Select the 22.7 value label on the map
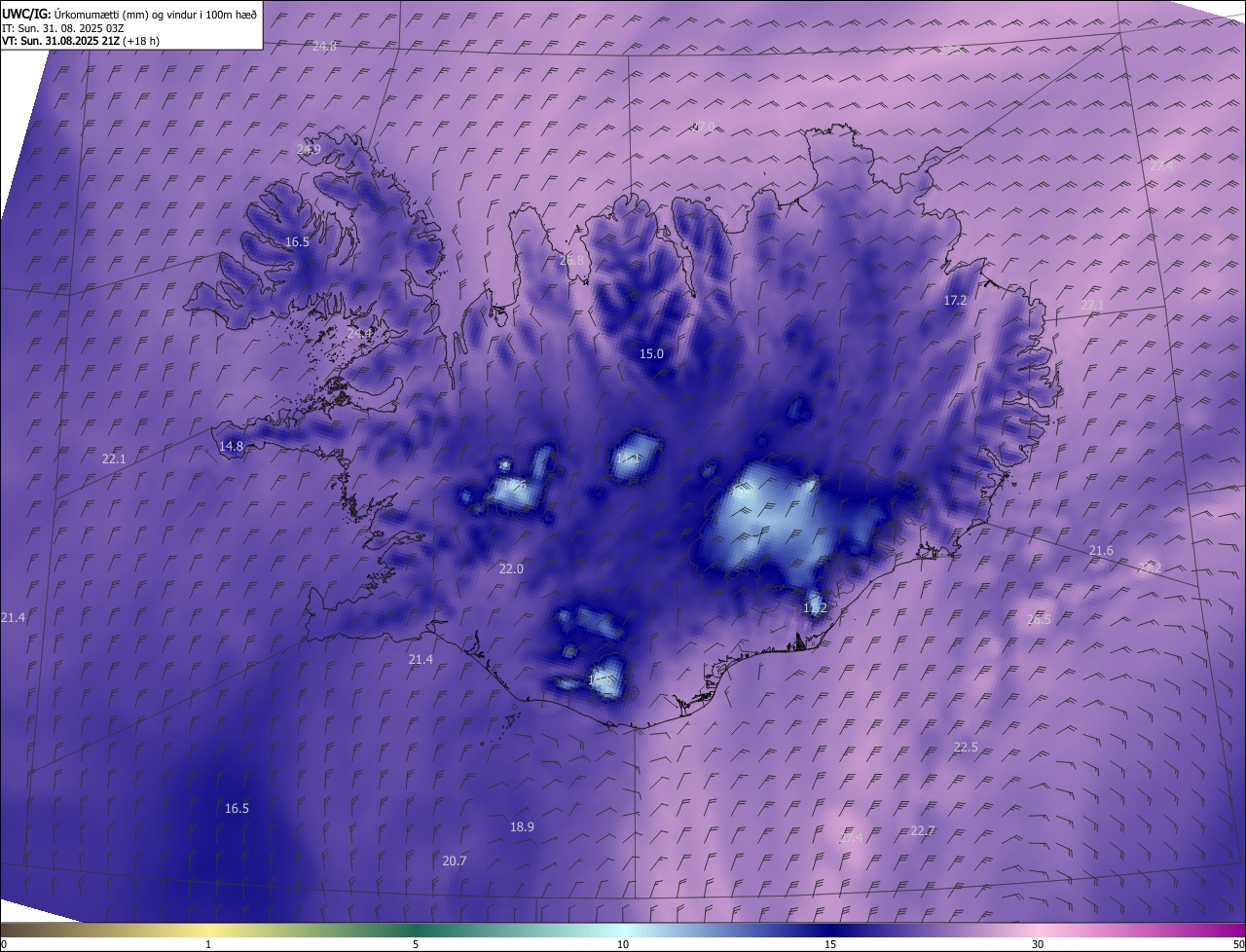 (x=923, y=830)
